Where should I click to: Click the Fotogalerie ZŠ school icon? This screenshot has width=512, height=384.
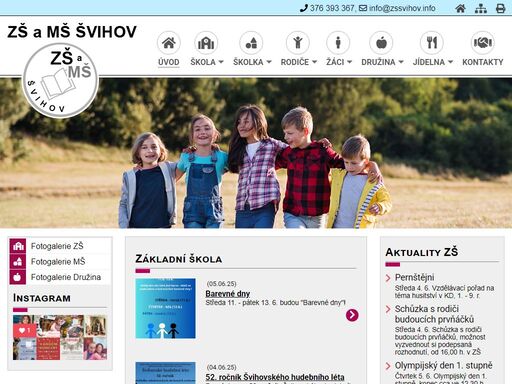(x=18, y=246)
